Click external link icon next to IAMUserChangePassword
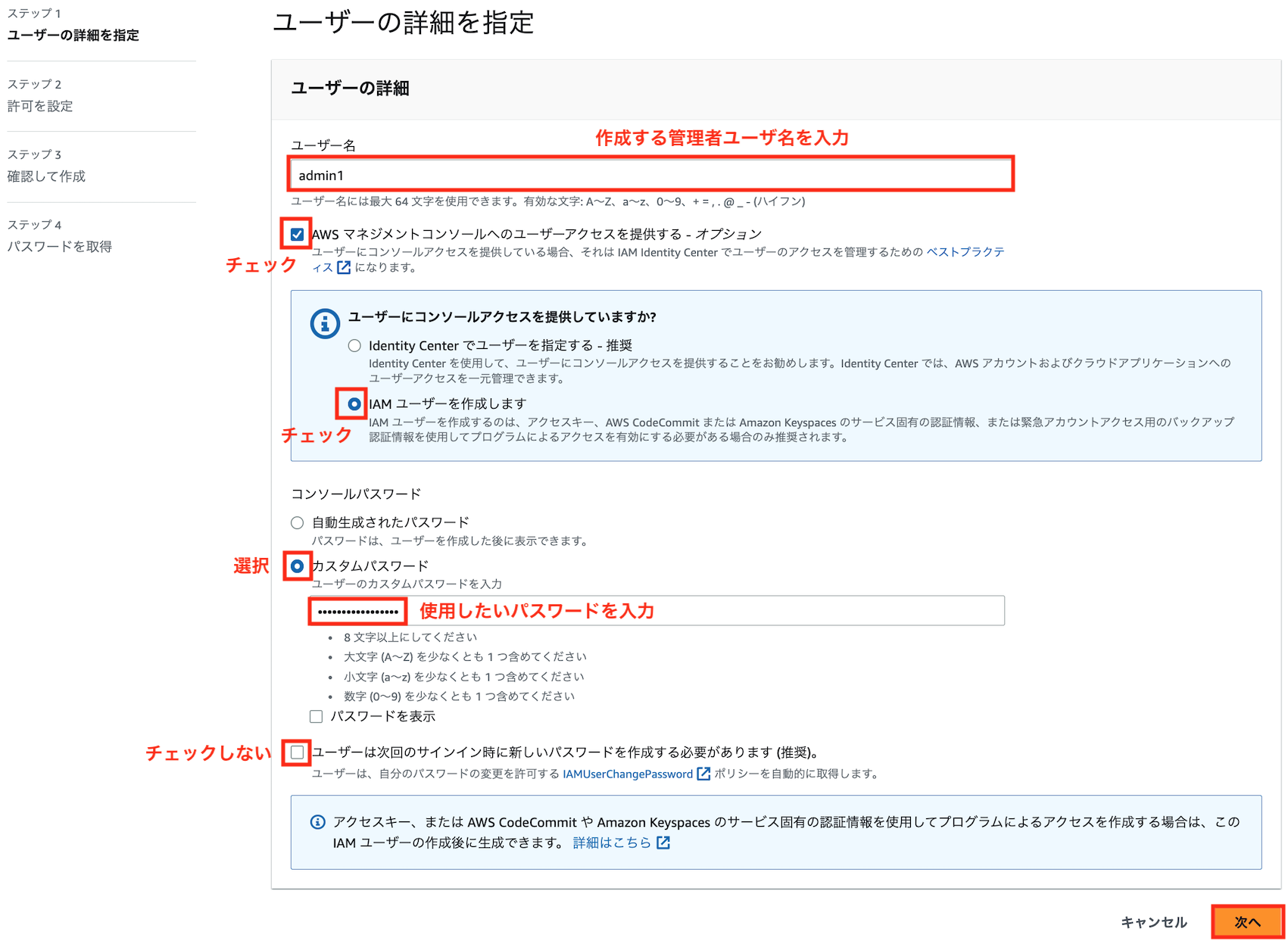The width and height of the screenshot is (1288, 944). click(x=703, y=774)
